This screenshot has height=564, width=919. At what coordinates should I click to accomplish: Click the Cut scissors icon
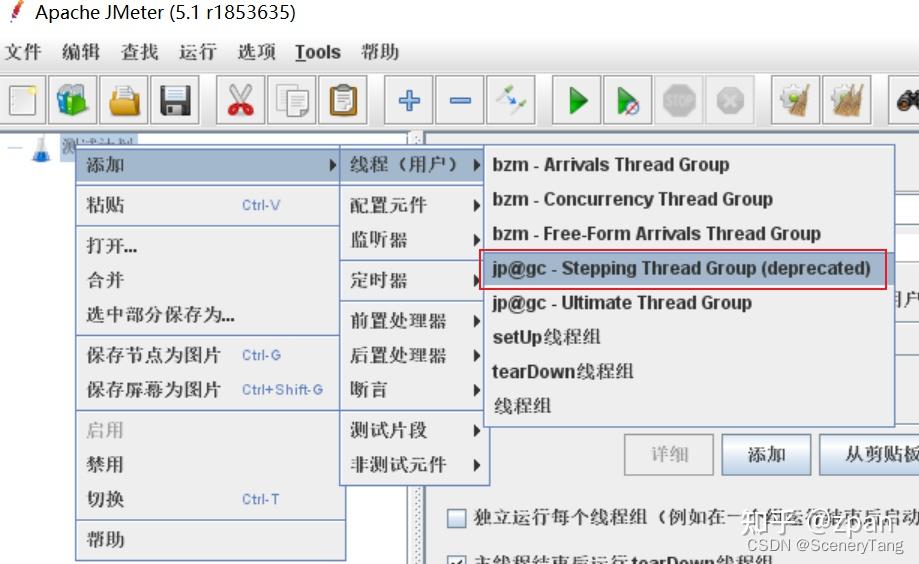pyautogui.click(x=241, y=100)
